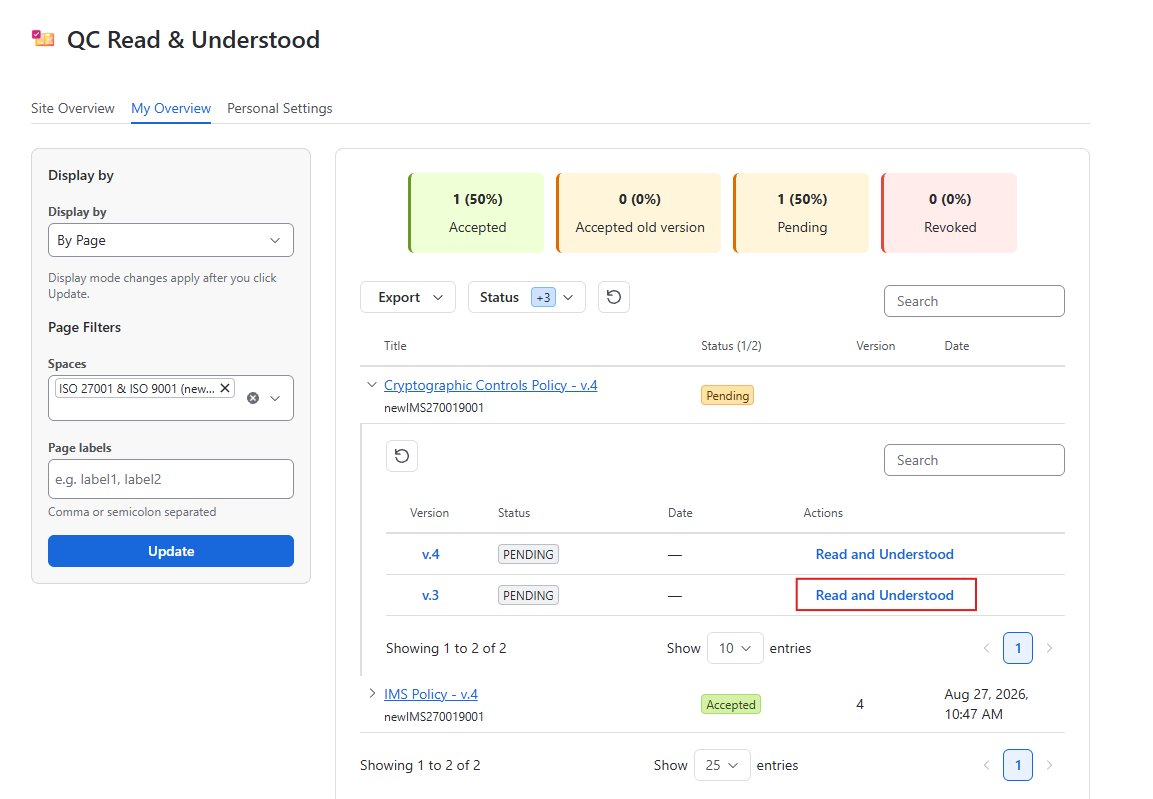Viewport: 1153px width, 799px height.
Task: Click the sub-table Status column header
Action: [x=513, y=513]
